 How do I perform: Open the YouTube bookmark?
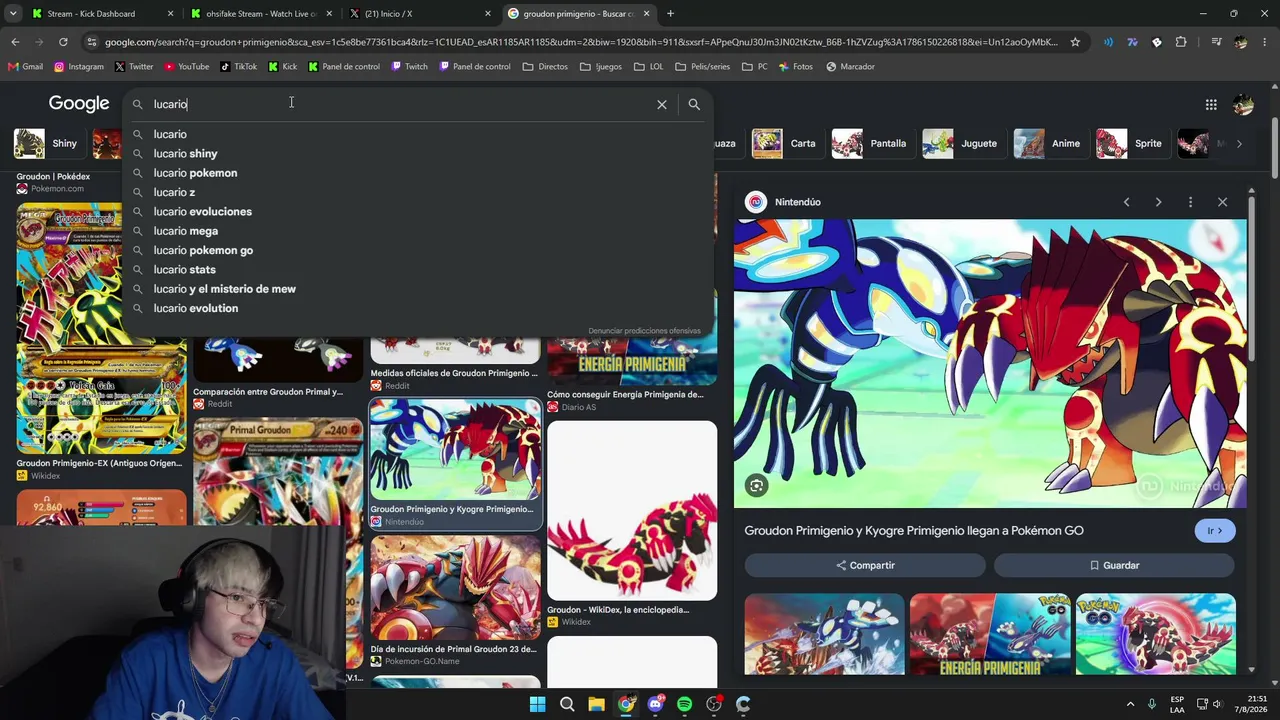click(187, 67)
